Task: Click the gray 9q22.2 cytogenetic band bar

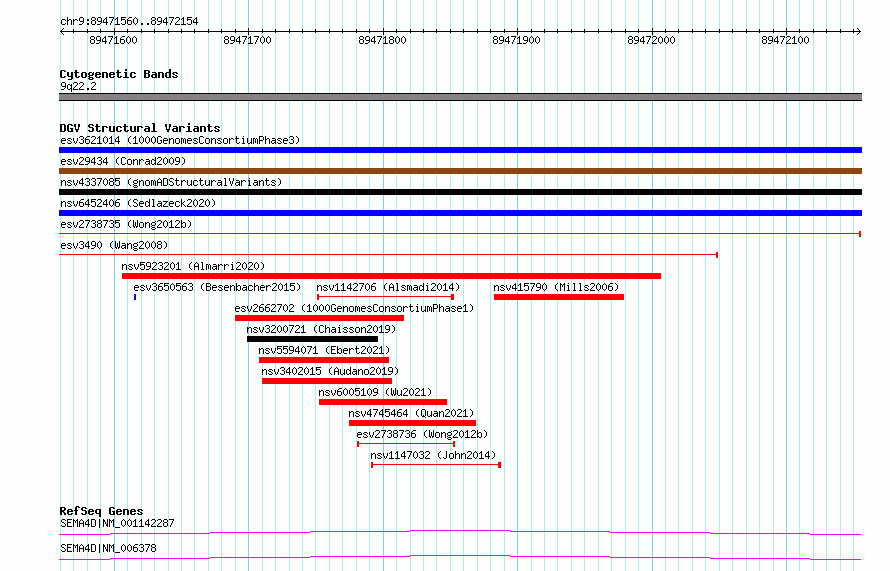Action: (x=460, y=97)
